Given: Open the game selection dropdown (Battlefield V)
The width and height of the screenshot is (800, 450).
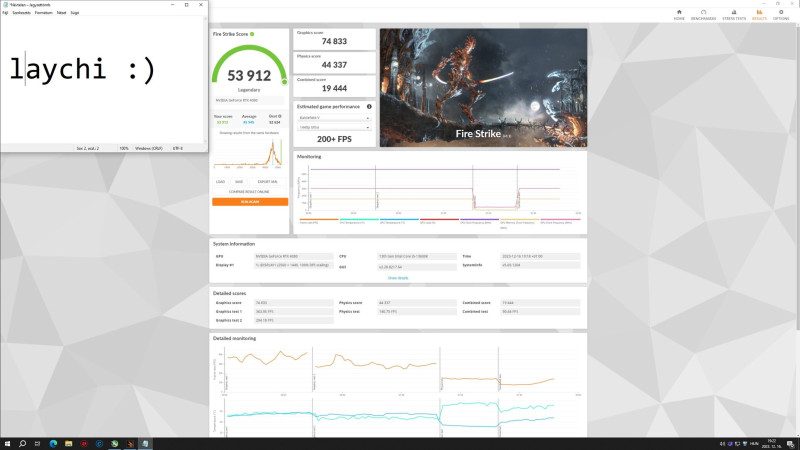Looking at the screenshot, I should (334, 118).
